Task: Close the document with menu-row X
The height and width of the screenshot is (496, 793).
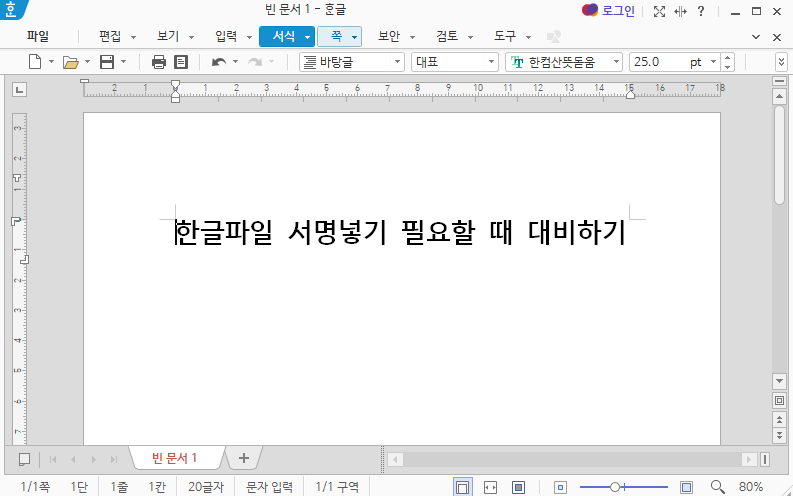Action: tap(777, 37)
